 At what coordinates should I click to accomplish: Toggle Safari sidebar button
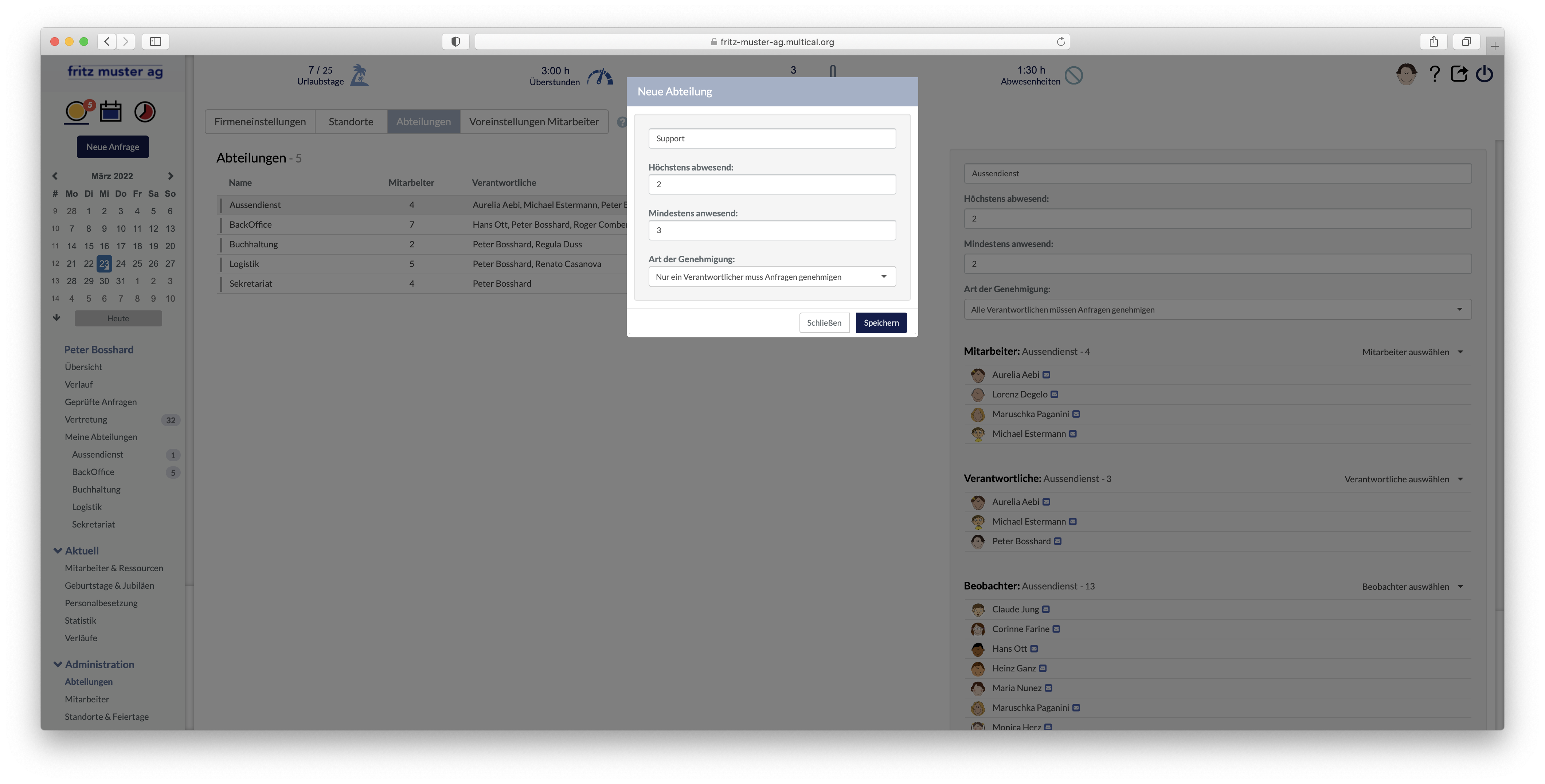click(155, 42)
